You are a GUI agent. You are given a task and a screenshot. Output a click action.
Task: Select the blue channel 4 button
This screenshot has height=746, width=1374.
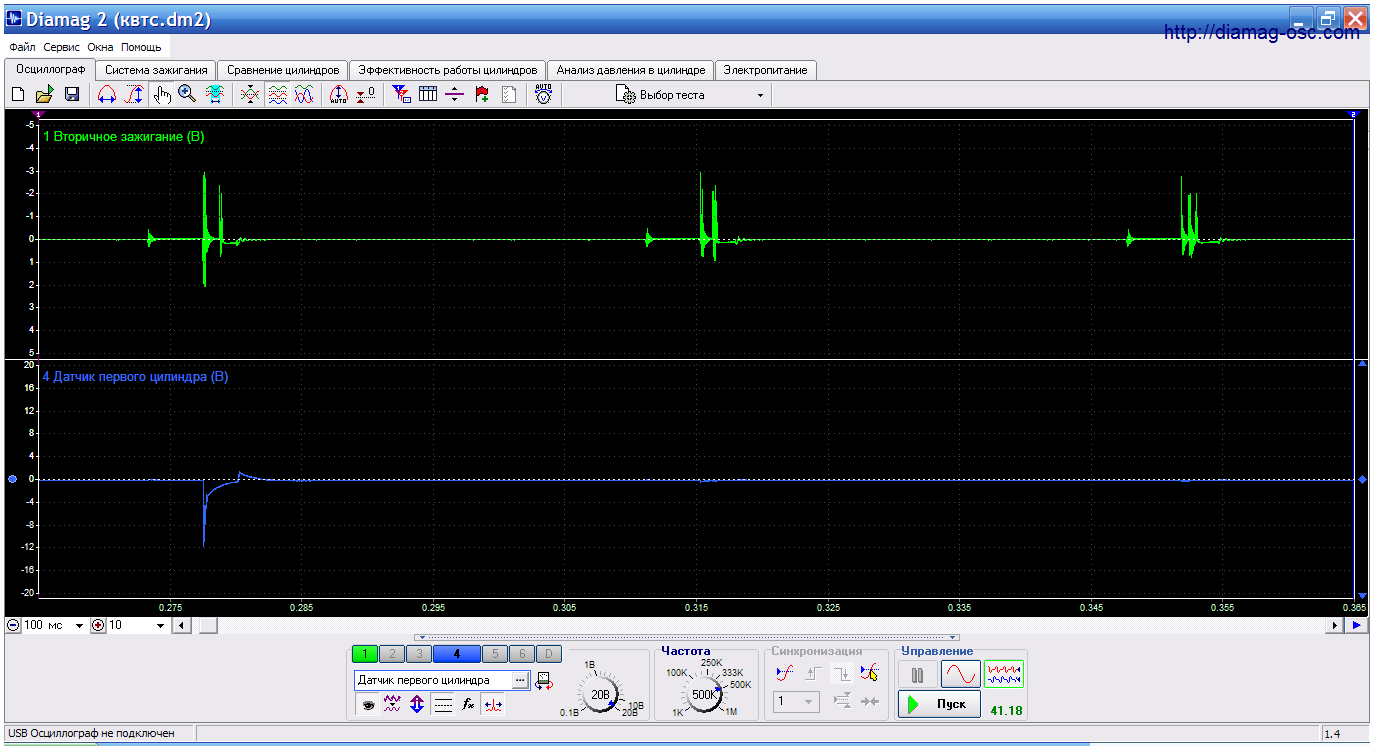456,654
